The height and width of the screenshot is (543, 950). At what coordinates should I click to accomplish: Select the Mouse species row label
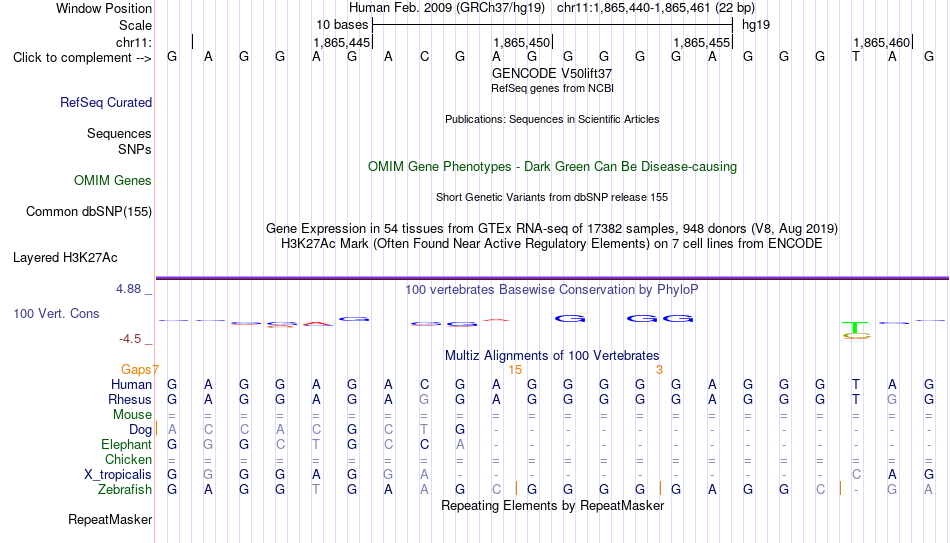132,415
